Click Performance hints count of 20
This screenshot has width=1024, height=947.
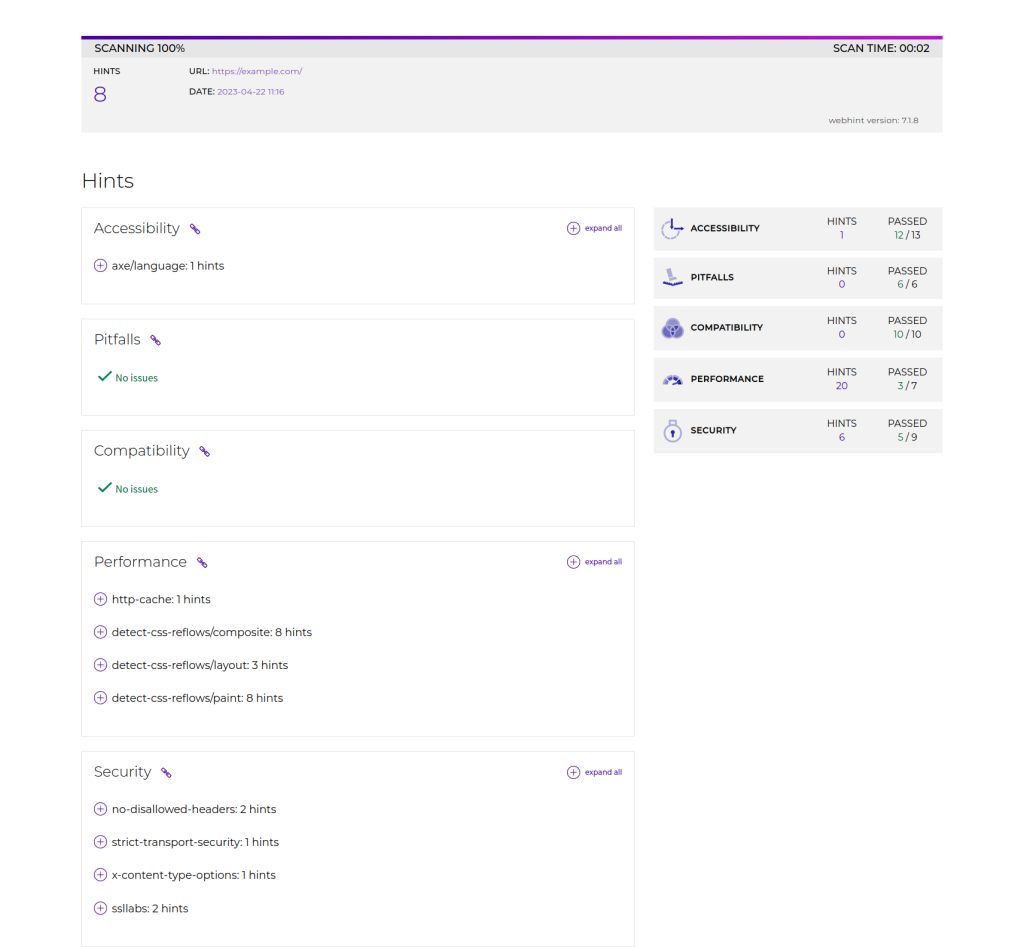point(841,386)
